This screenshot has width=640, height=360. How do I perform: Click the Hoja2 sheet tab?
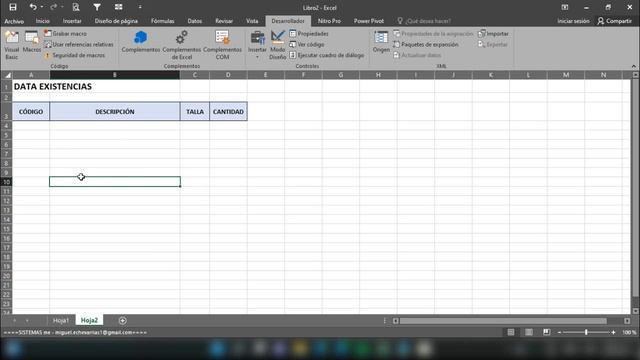(x=89, y=320)
